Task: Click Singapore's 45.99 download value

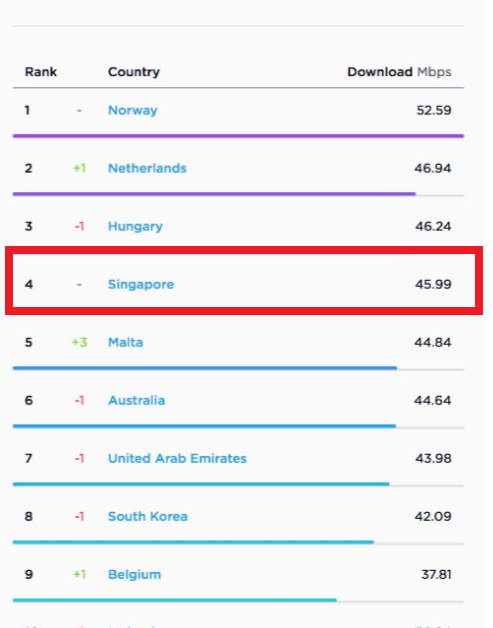Action: click(433, 284)
